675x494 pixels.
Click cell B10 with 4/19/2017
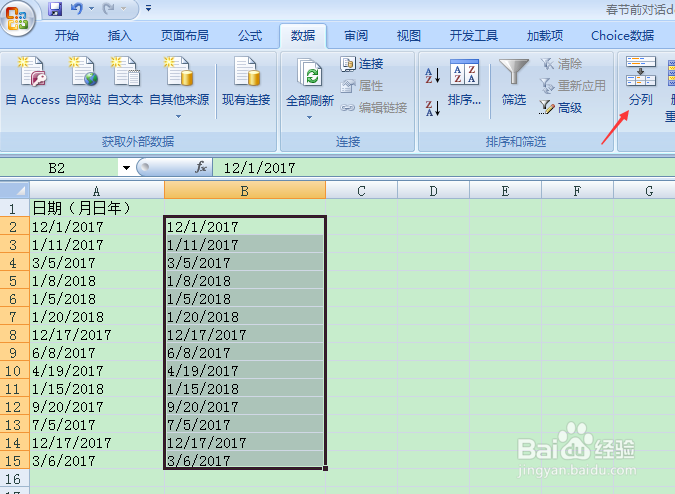click(x=245, y=370)
